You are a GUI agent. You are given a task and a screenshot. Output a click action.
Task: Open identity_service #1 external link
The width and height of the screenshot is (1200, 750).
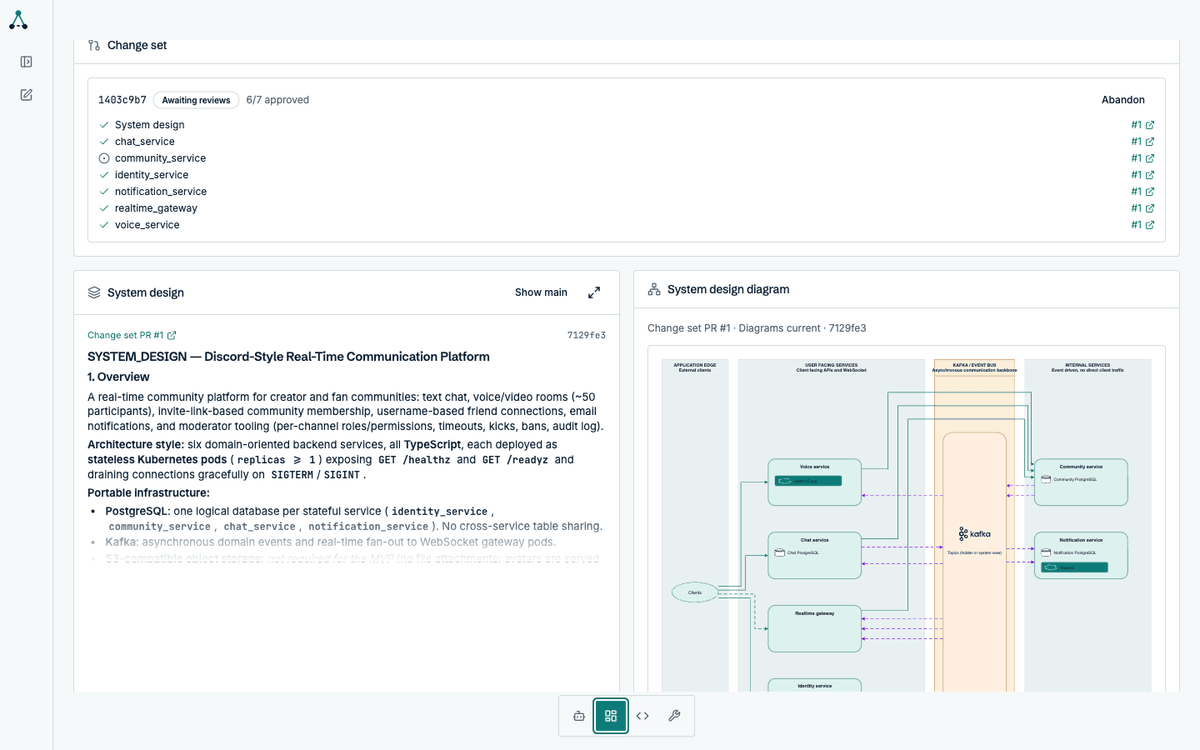click(x=1143, y=175)
